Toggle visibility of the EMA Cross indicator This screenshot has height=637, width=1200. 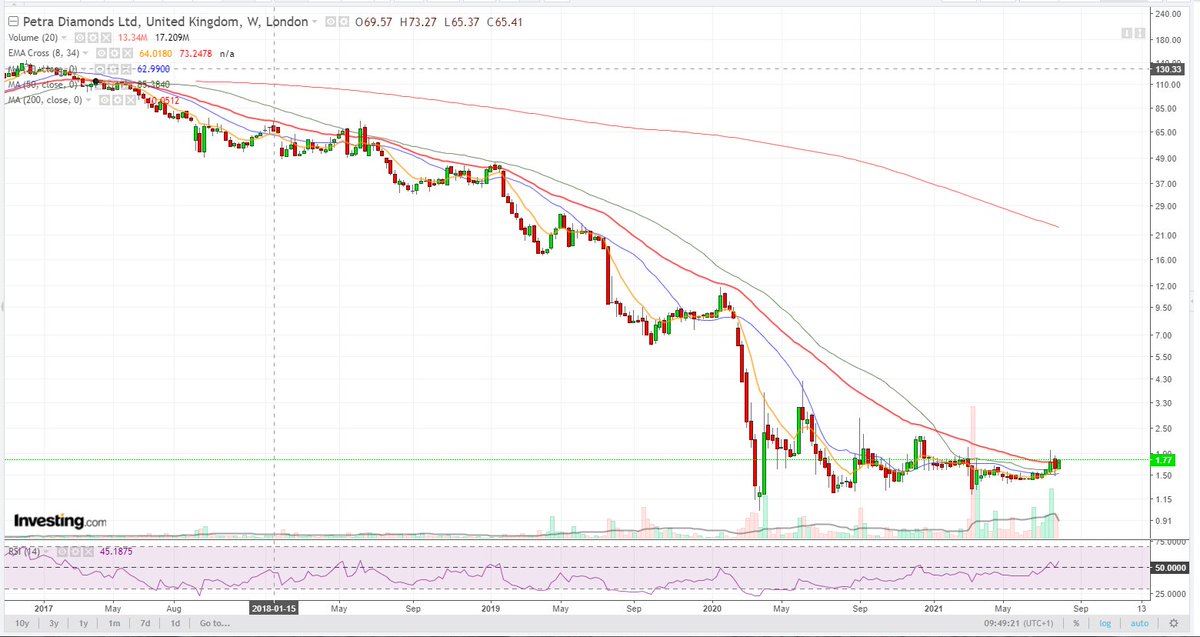pyautogui.click(x=101, y=53)
